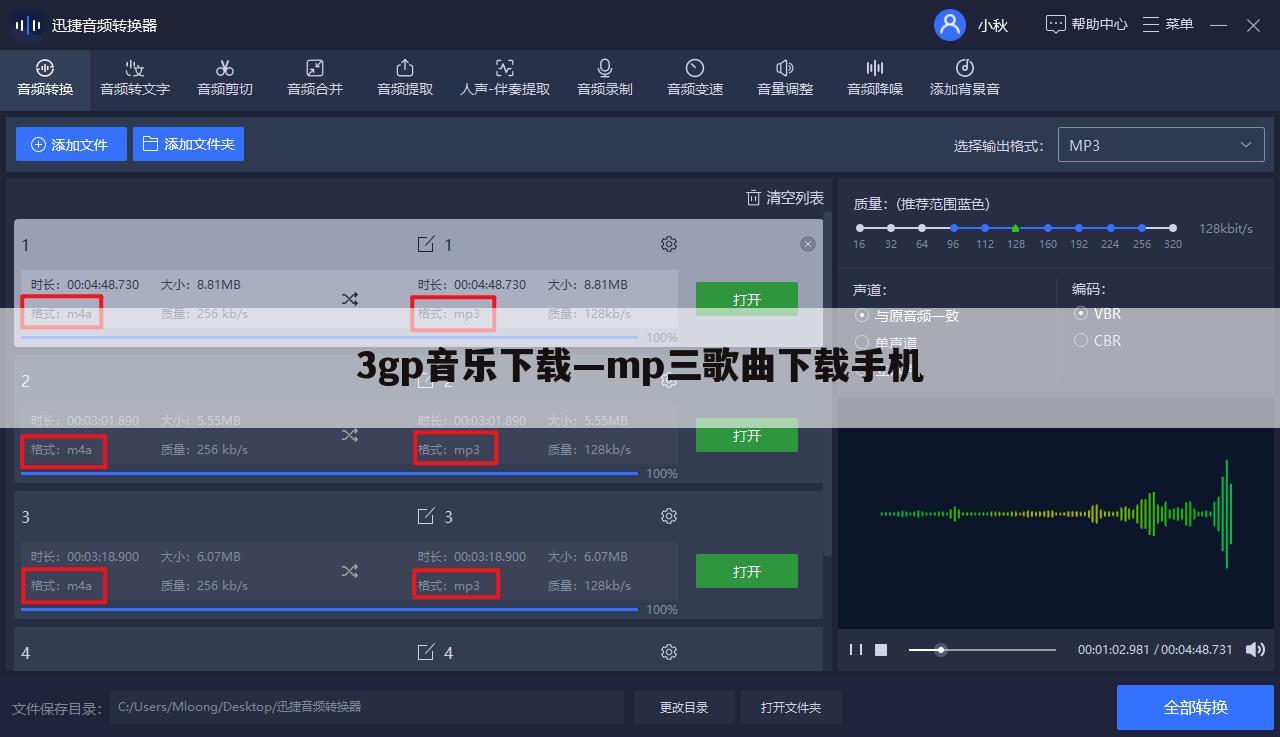1280x737 pixels.
Task: Remove file 1 with its close icon
Action: [x=808, y=244]
